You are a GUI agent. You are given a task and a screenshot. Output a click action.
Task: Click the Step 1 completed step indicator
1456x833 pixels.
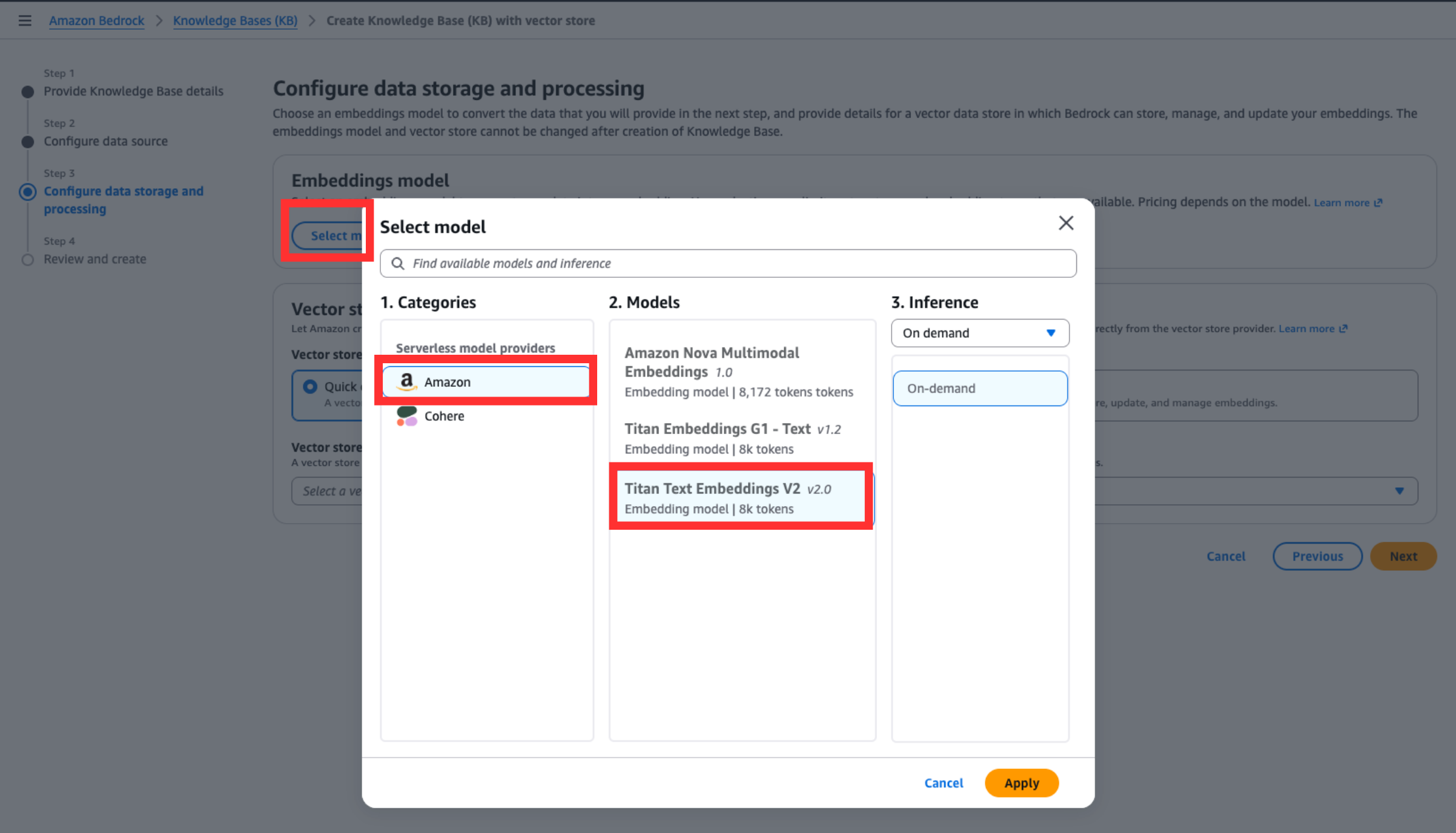point(28,92)
